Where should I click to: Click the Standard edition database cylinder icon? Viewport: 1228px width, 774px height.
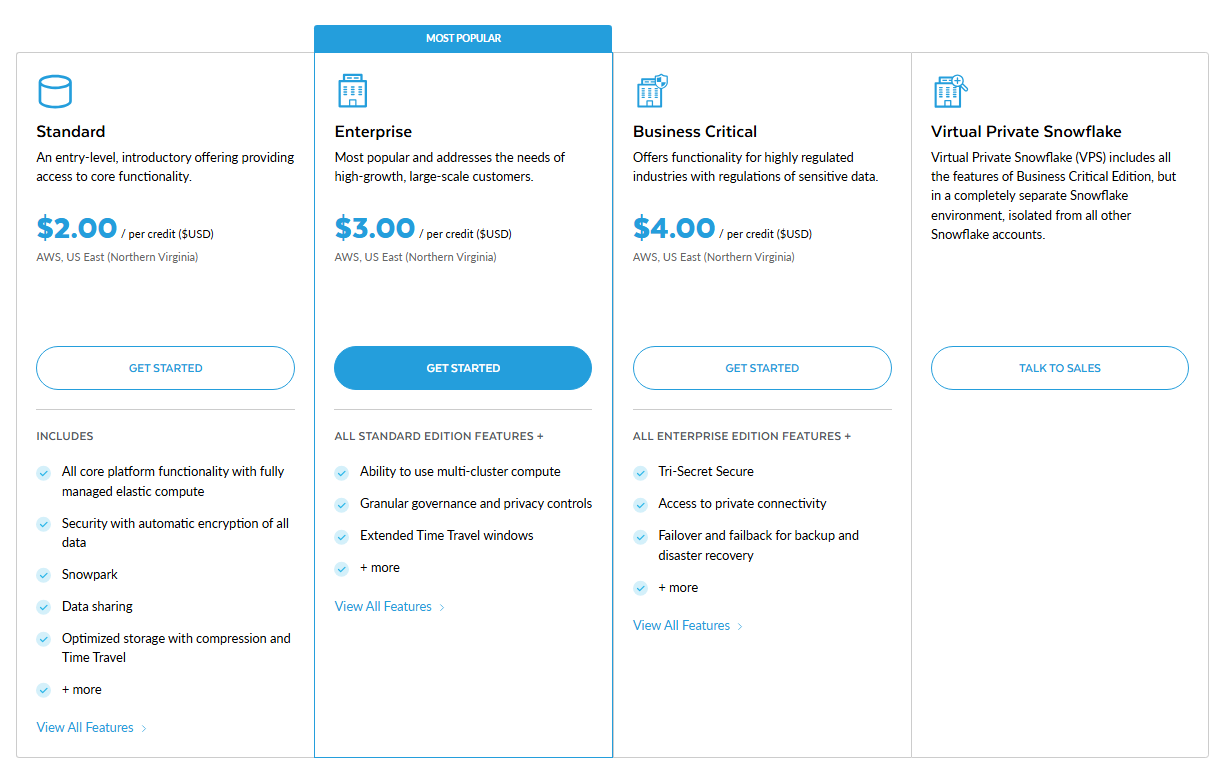[55, 91]
